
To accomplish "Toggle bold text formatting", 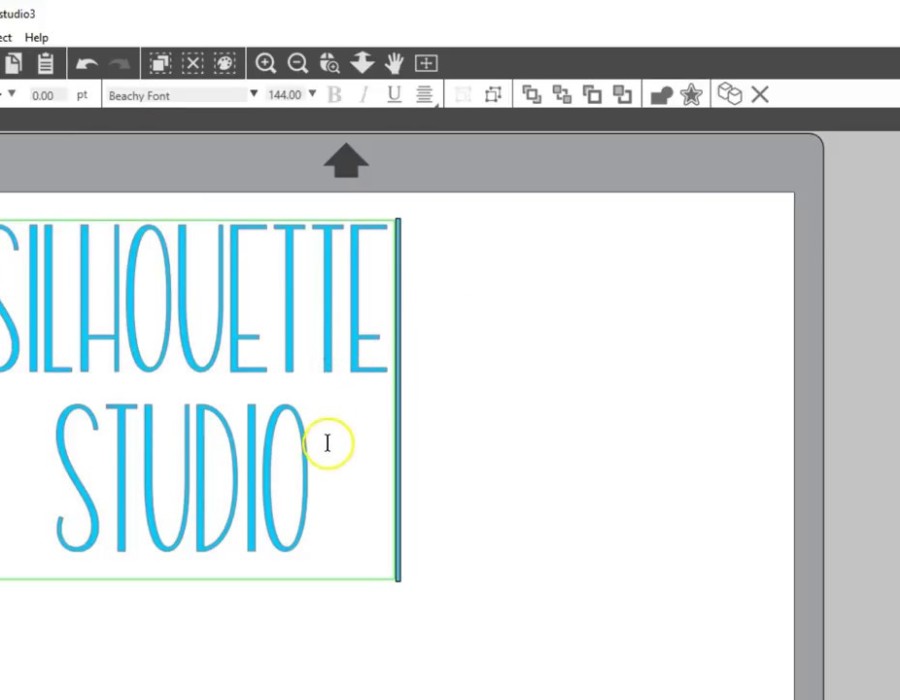I will (x=335, y=95).
